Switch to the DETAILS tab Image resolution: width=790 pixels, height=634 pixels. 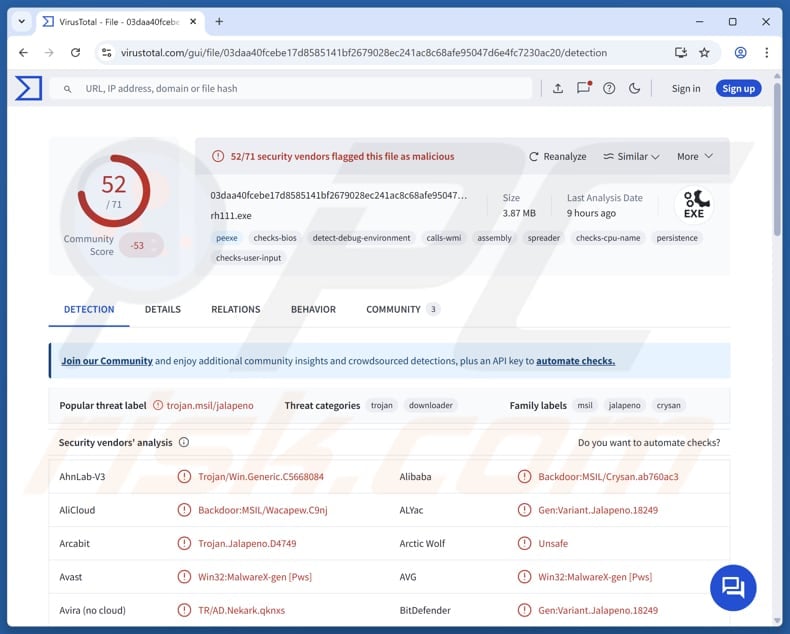coord(163,309)
